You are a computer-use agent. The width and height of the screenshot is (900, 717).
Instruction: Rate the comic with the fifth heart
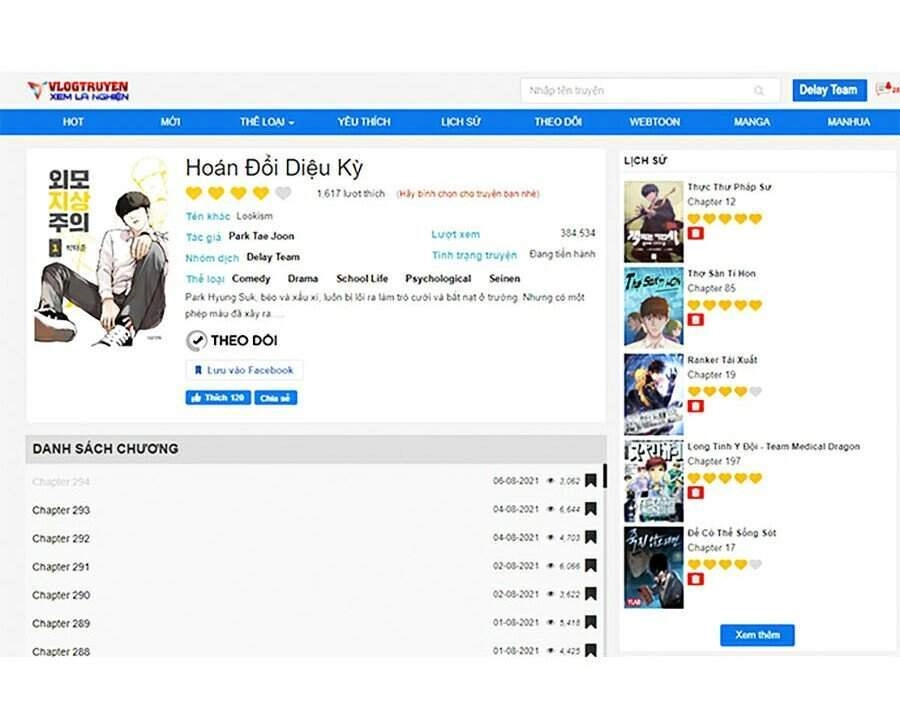click(x=283, y=194)
